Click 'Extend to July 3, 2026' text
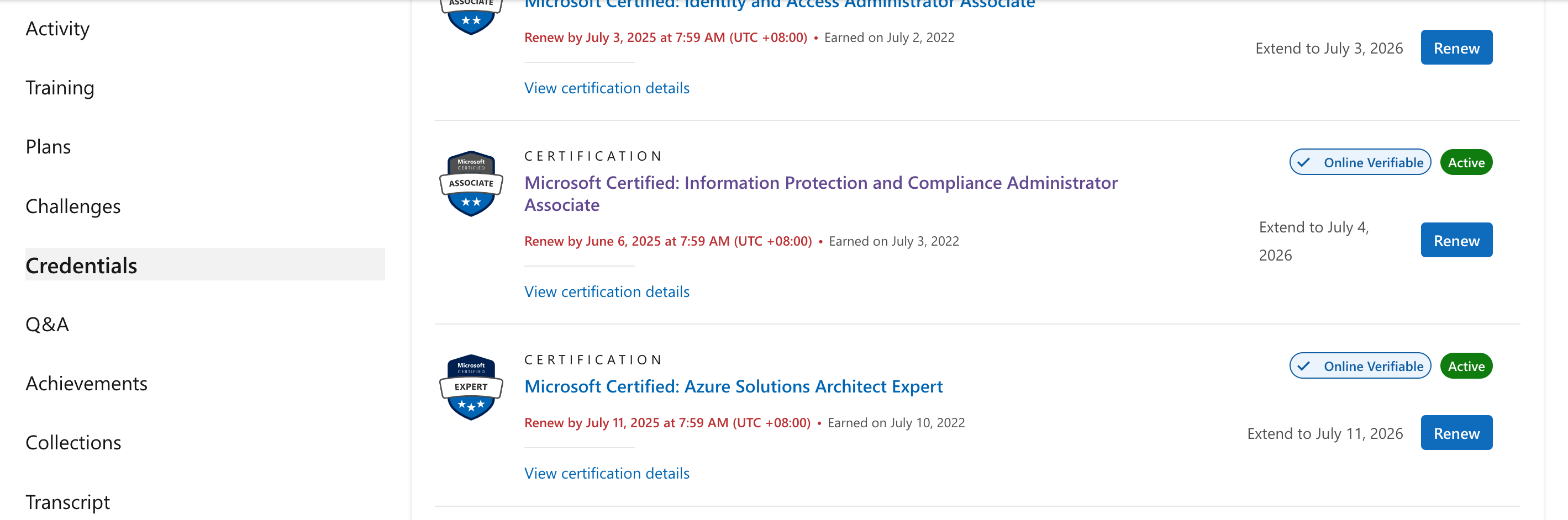 1329,49
